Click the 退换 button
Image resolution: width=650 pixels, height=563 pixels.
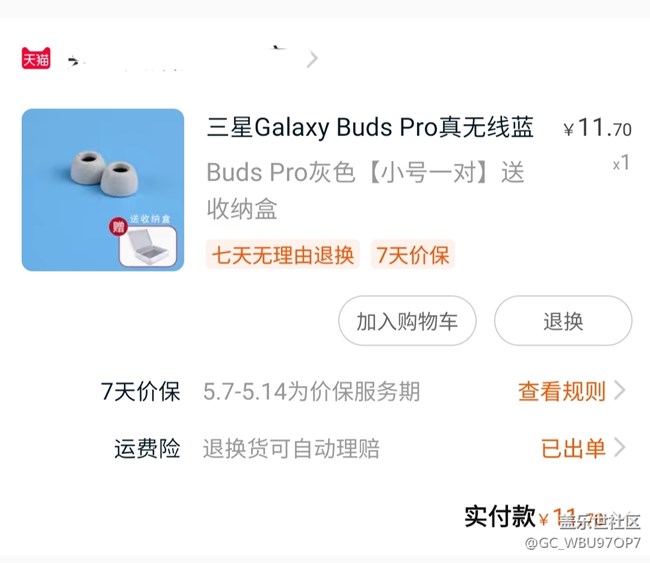tap(563, 321)
